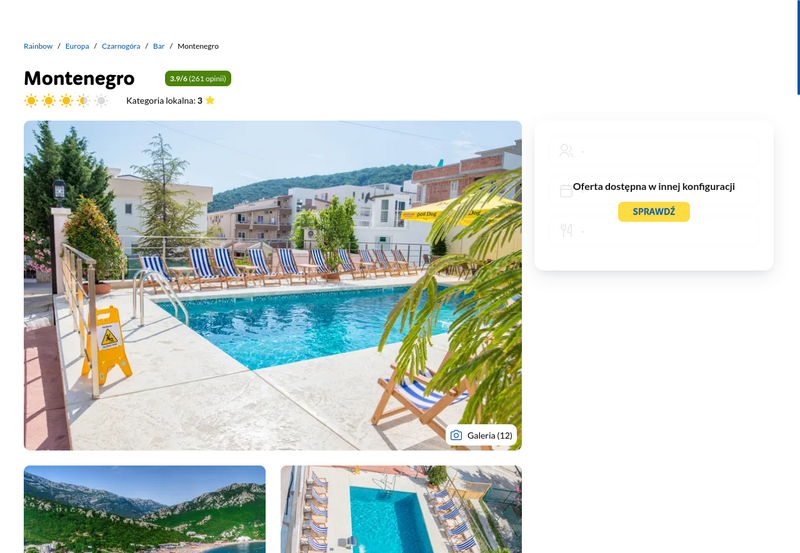Image resolution: width=800 pixels, height=553 pixels.
Task: Click the first sun rating icon
Action: pyautogui.click(x=31, y=100)
